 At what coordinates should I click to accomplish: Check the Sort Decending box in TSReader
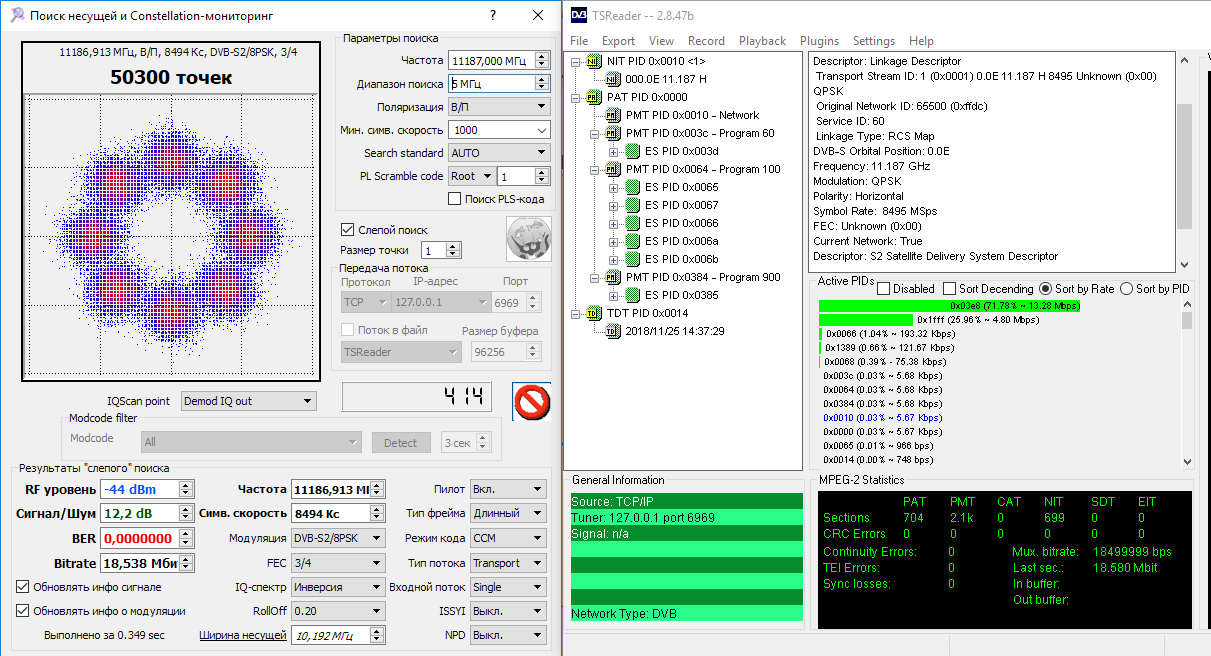(x=949, y=289)
